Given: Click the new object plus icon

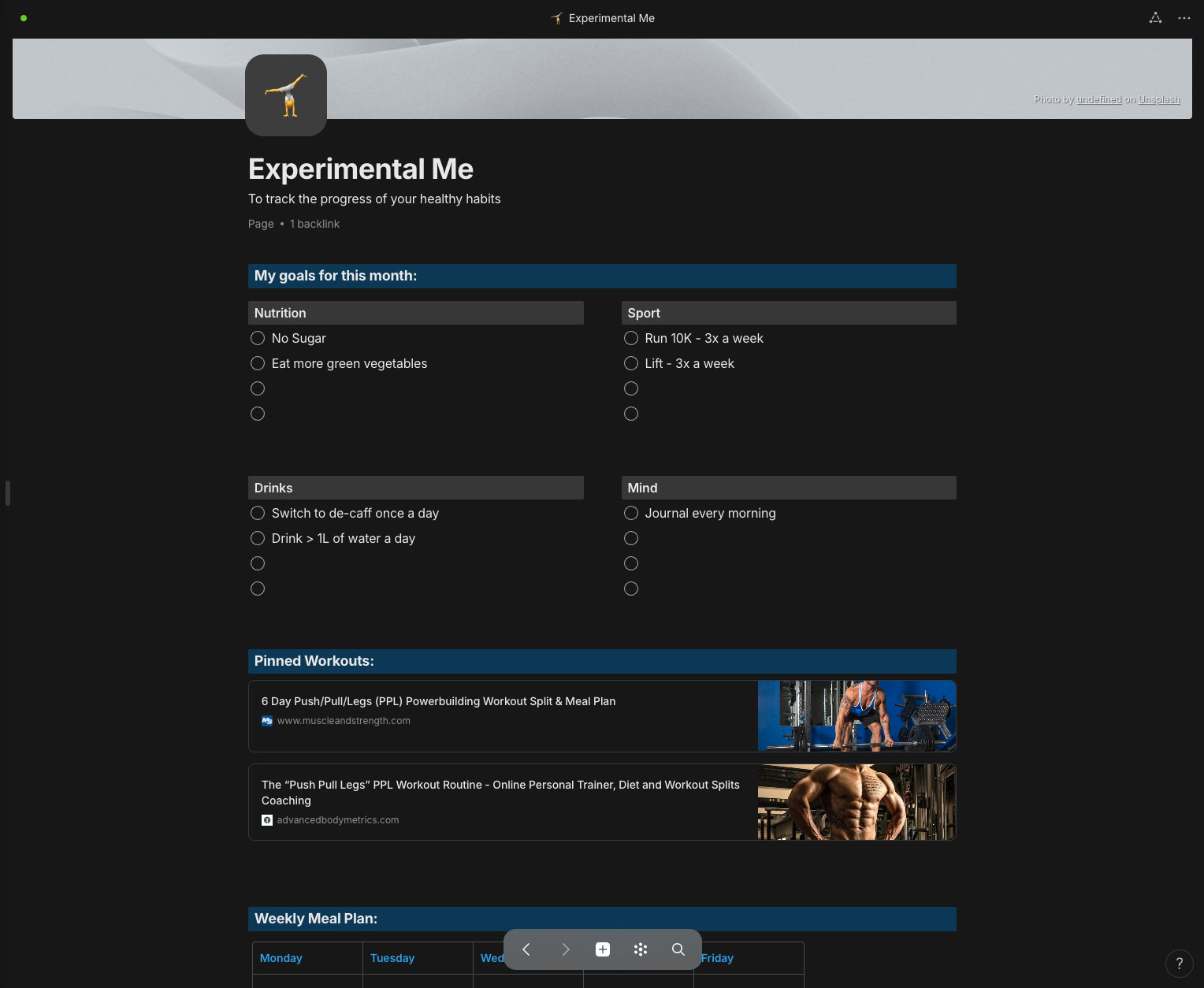Looking at the screenshot, I should click(x=603, y=949).
